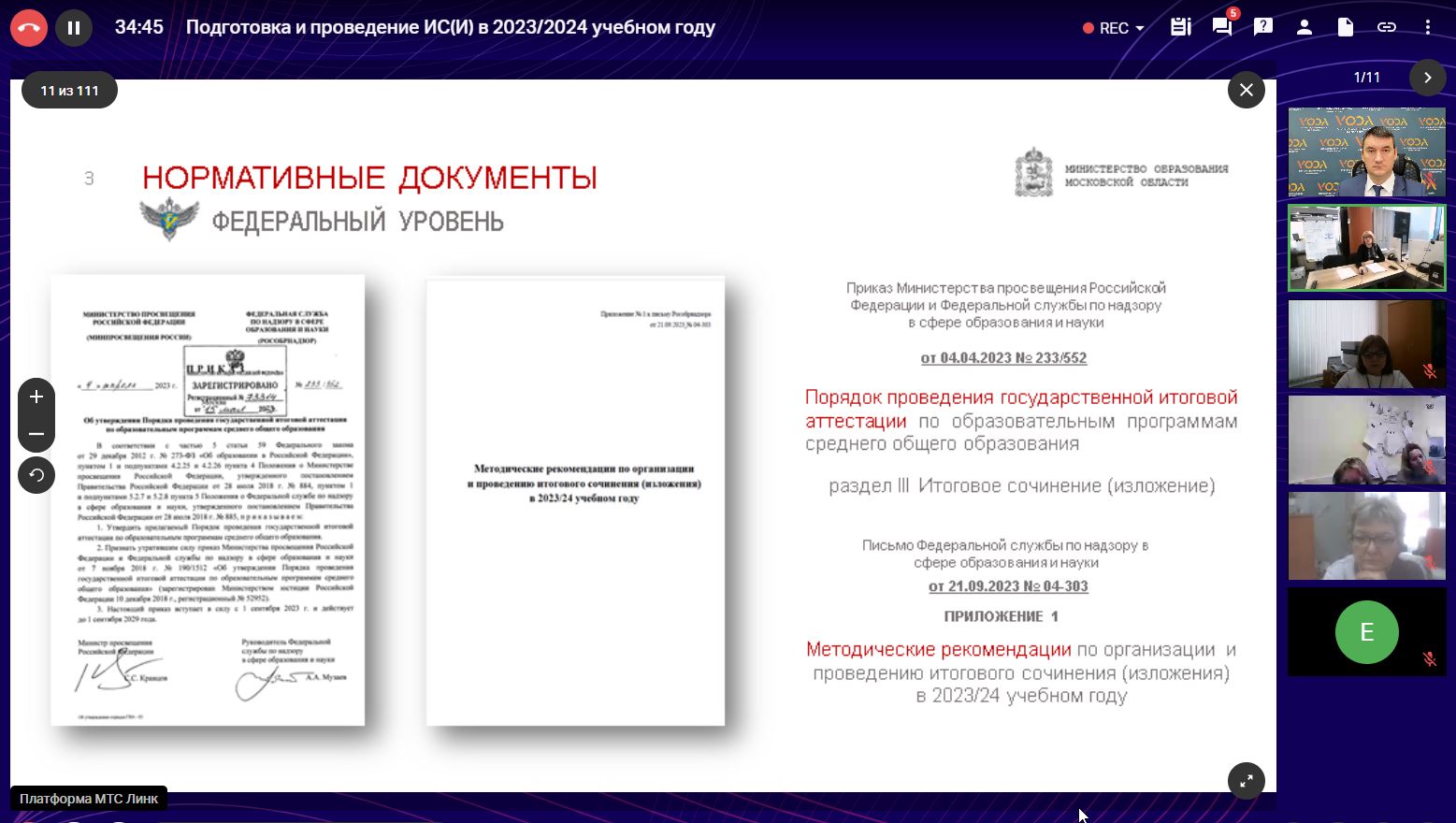
Task: Switch to fullscreen slide view
Action: coord(1246,781)
